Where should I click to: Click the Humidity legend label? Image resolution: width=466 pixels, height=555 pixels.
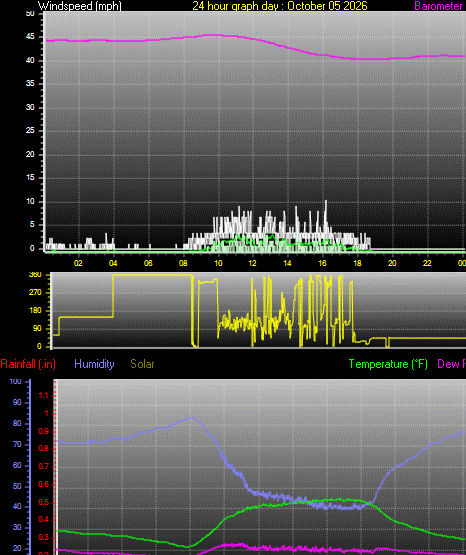pos(94,364)
